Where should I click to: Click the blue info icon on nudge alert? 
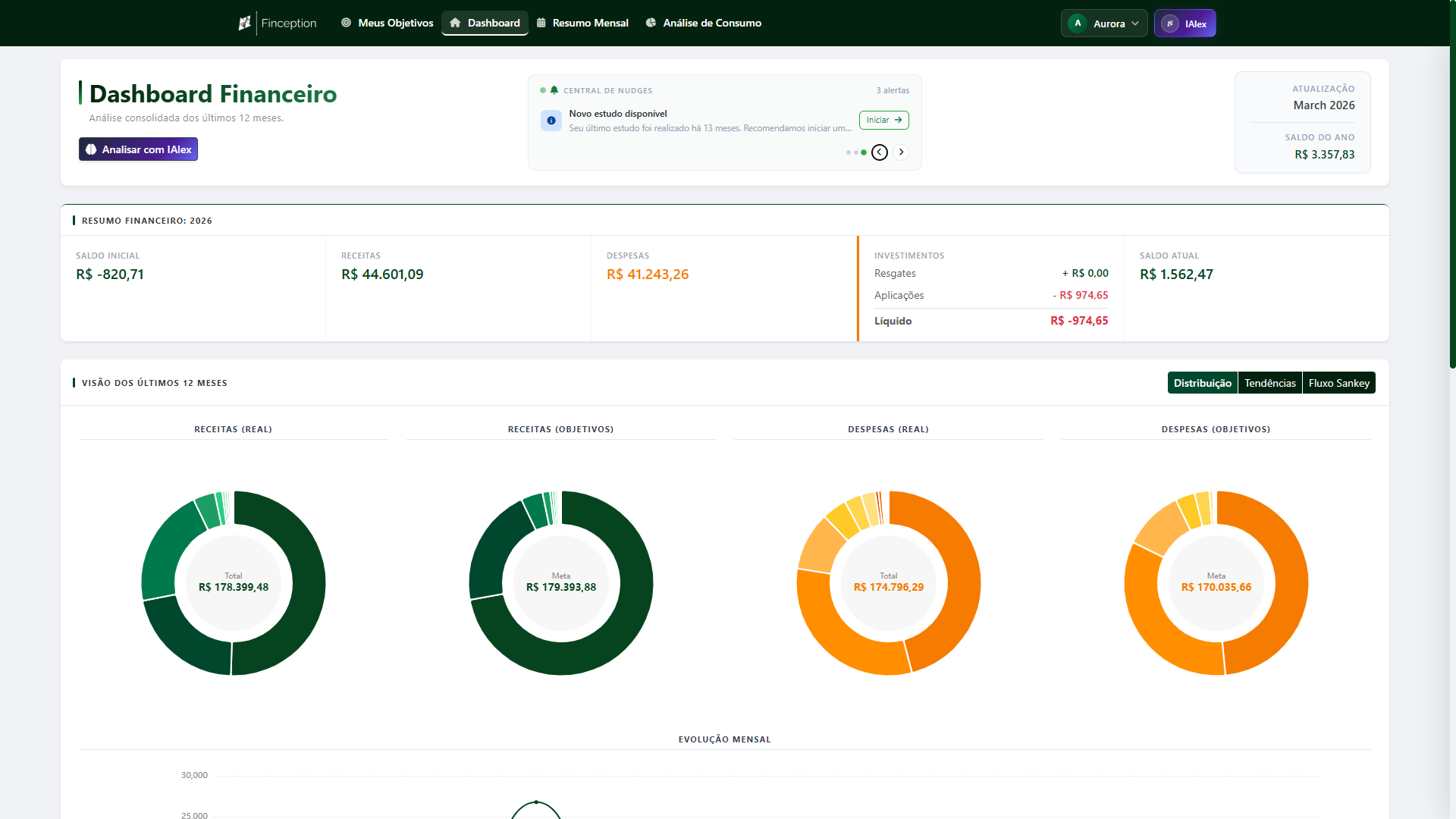(551, 121)
